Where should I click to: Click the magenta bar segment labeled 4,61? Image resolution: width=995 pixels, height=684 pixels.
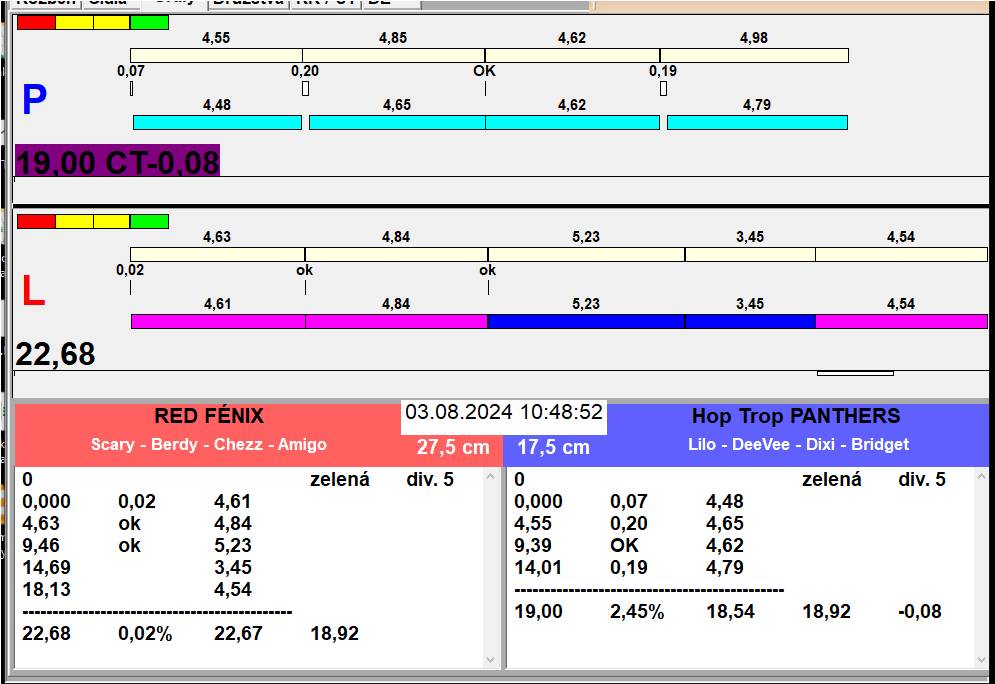[217, 321]
